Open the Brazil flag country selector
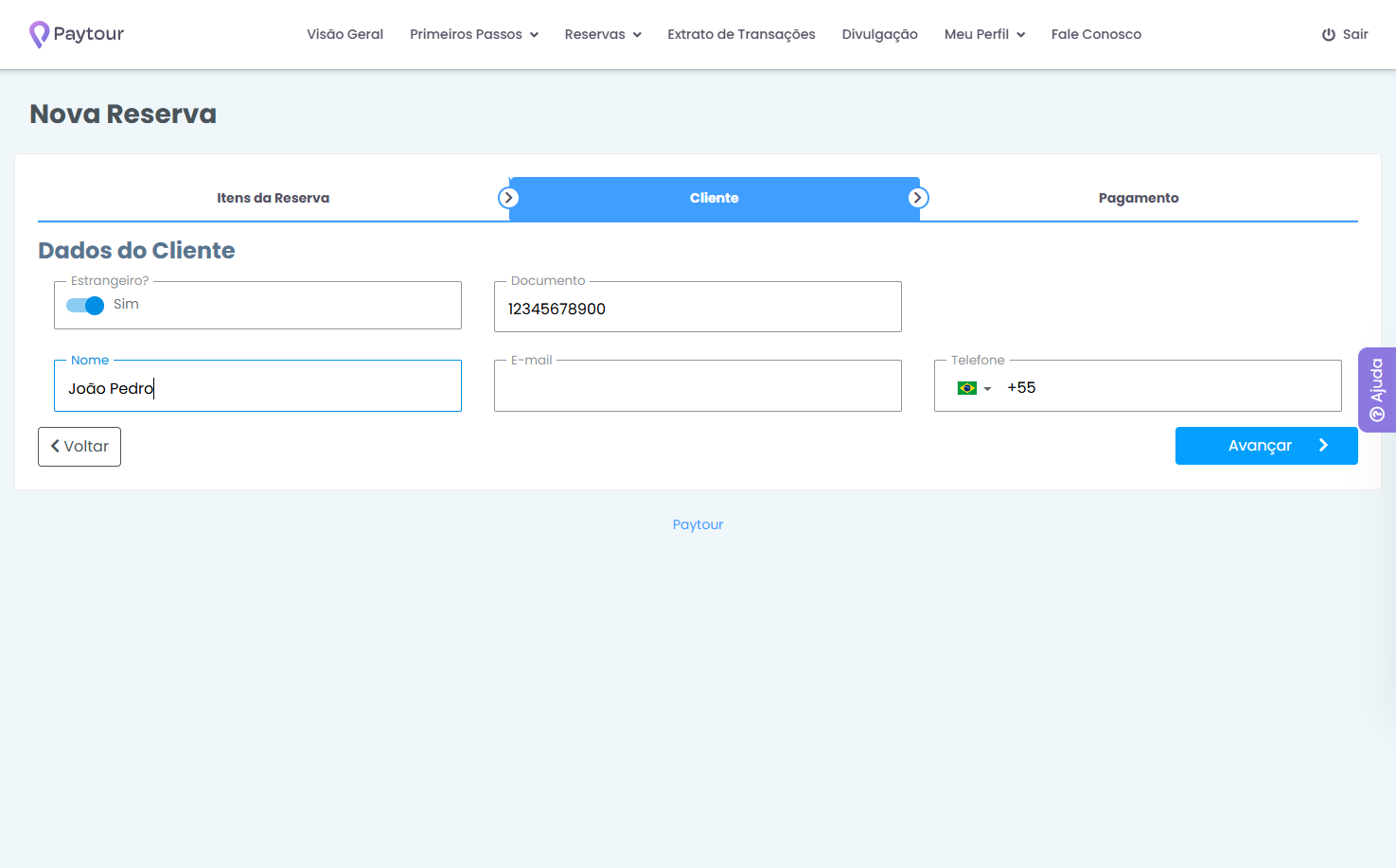This screenshot has width=1396, height=868. click(974, 388)
